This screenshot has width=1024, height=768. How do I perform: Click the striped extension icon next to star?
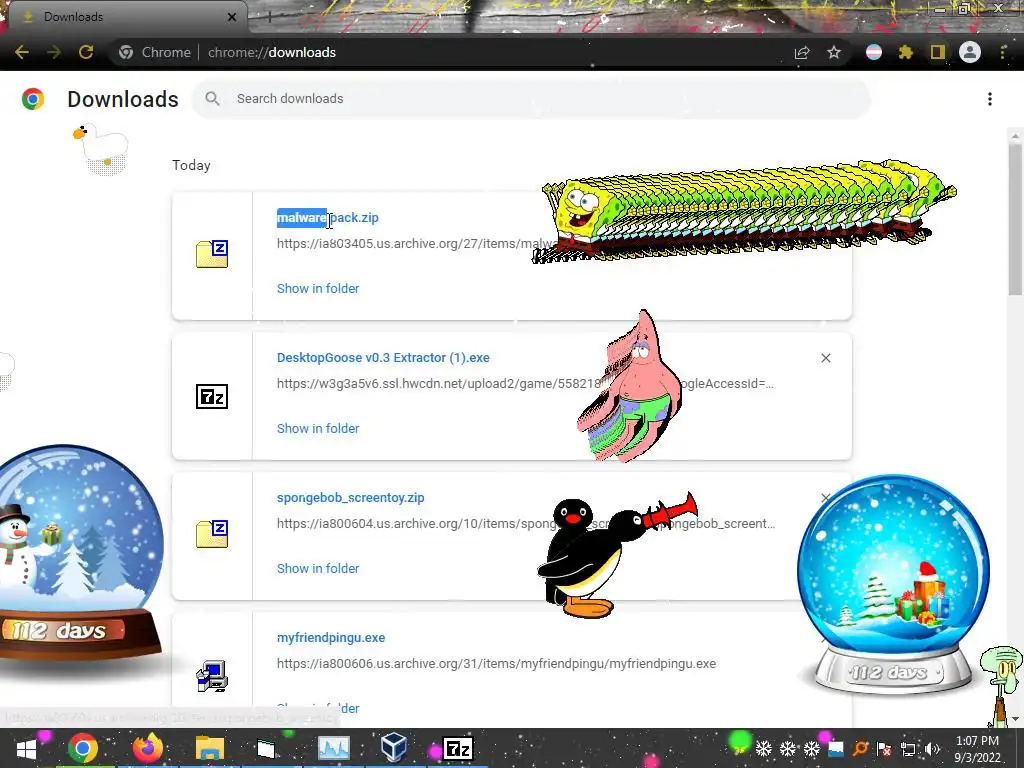[x=874, y=52]
